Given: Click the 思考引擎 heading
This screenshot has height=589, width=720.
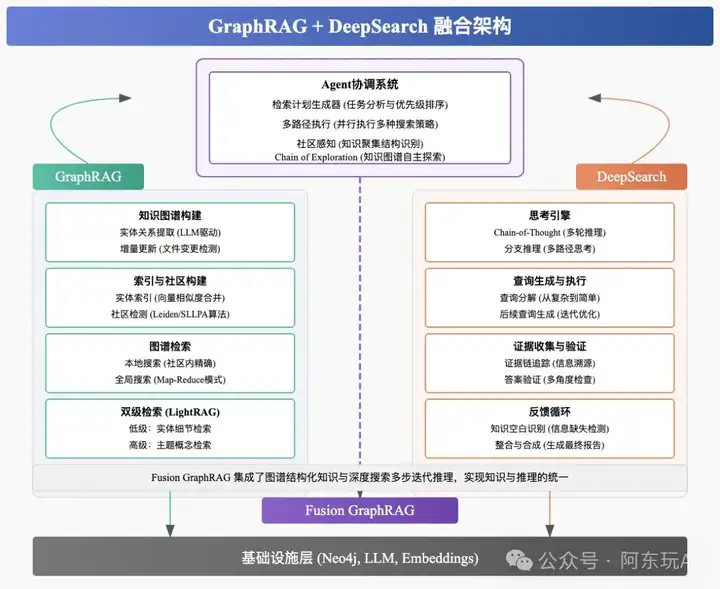Looking at the screenshot, I should click(550, 215).
